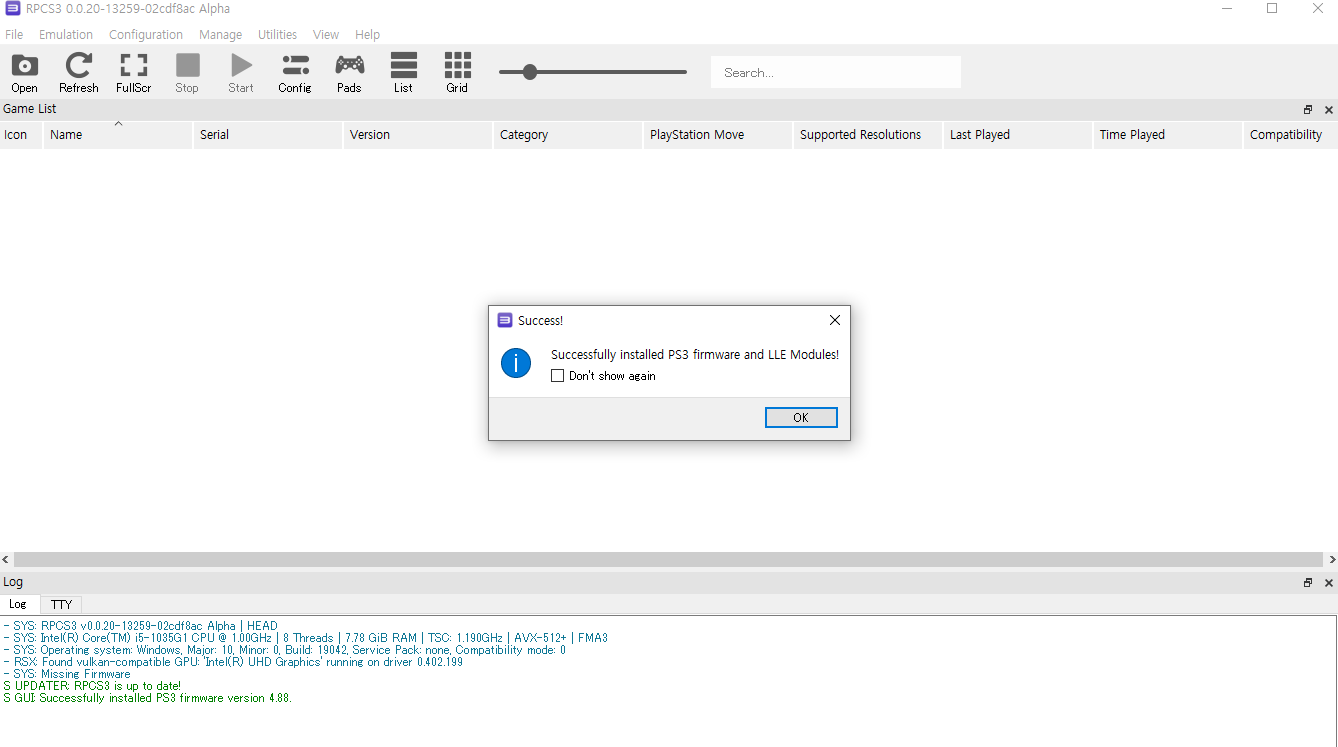The image size is (1338, 747).
Task: Close the Game List panel
Action: click(1328, 109)
